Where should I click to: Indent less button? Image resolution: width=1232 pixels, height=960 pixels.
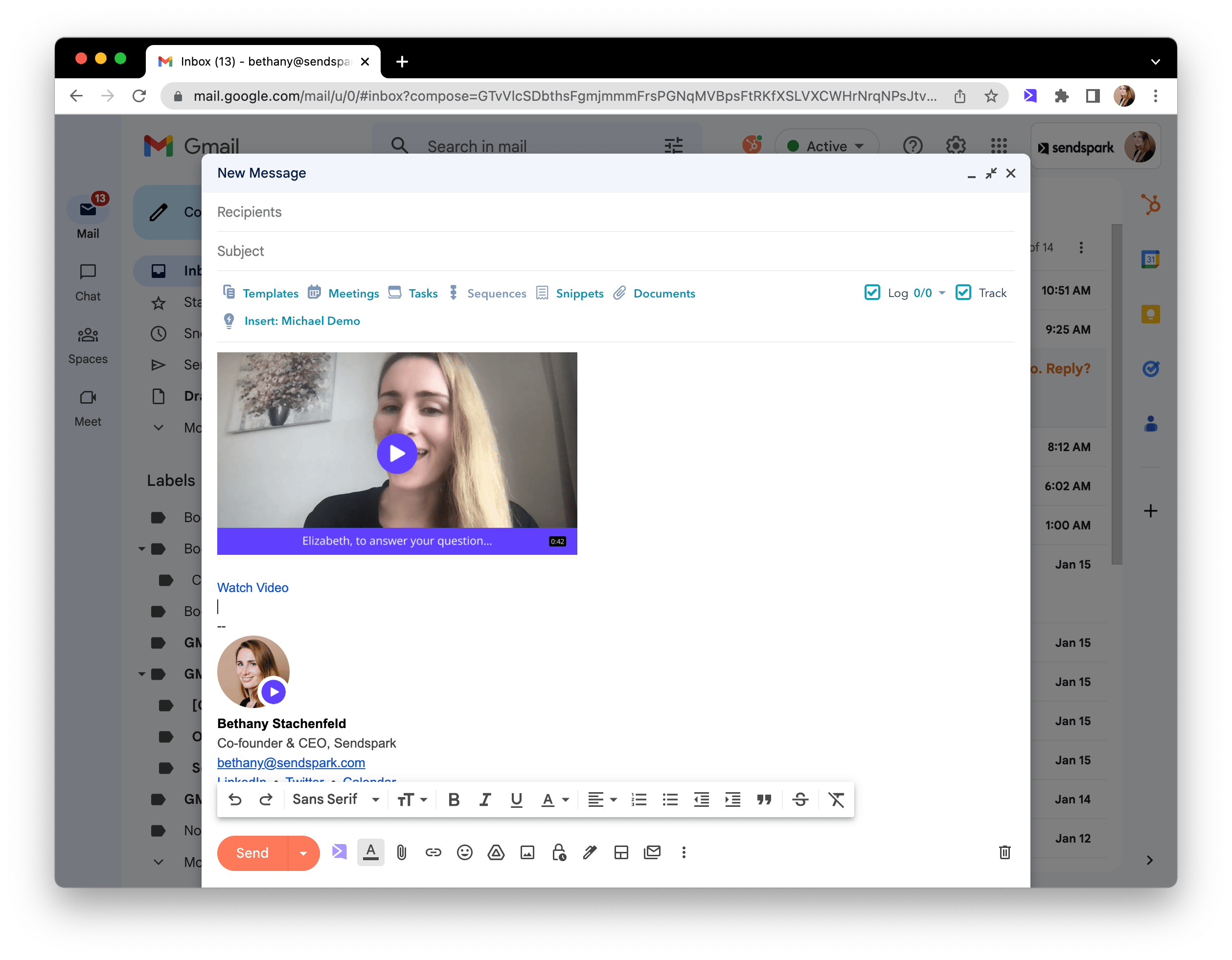tap(701, 799)
